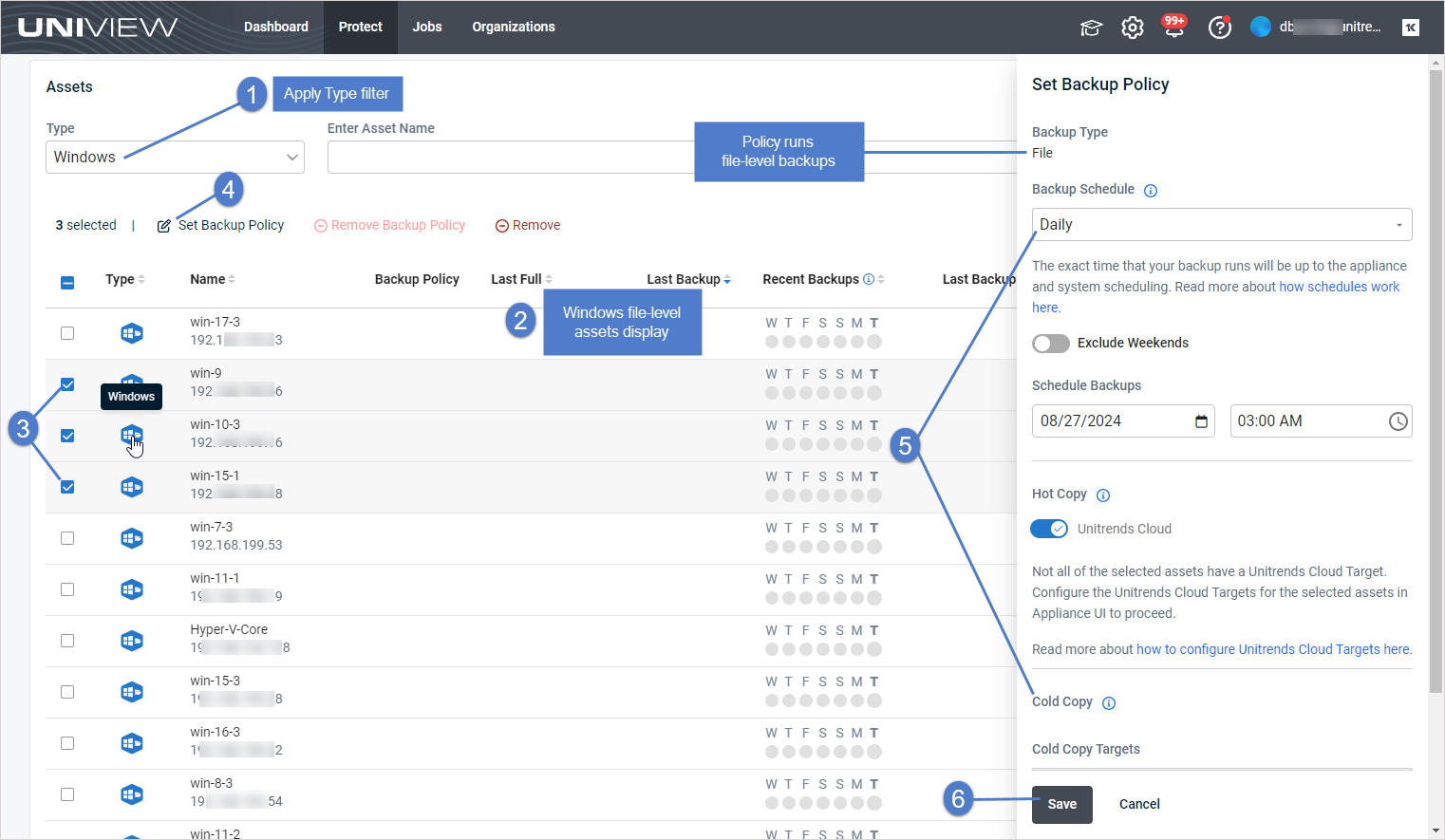Click Windows icon for win-15-3
The width and height of the screenshot is (1445, 840).
point(132,692)
